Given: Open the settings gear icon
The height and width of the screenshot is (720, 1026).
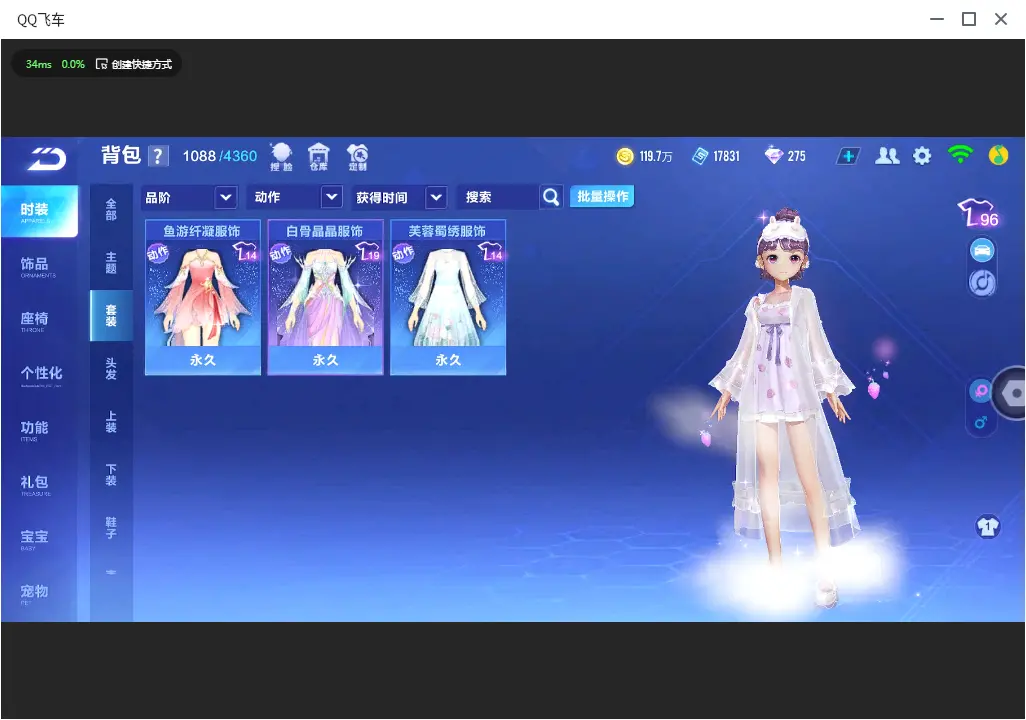Looking at the screenshot, I should pyautogui.click(x=922, y=156).
